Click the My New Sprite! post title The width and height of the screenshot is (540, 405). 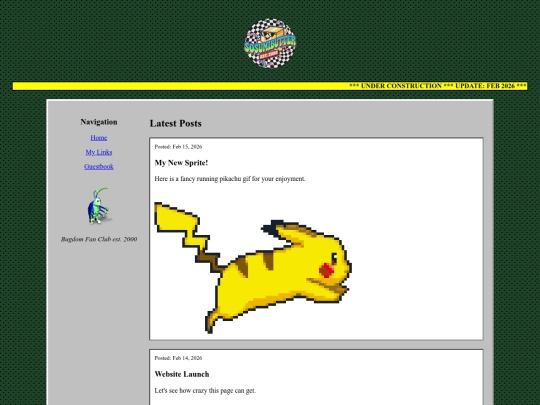click(x=181, y=163)
